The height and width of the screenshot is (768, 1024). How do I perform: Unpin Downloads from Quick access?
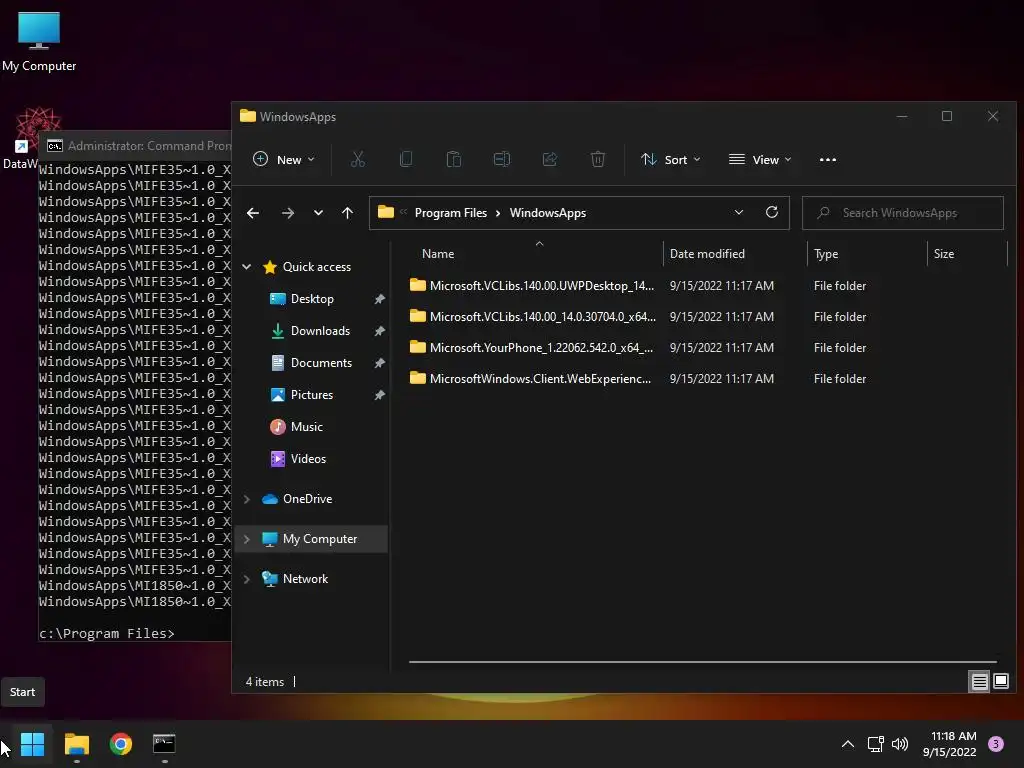[379, 331]
